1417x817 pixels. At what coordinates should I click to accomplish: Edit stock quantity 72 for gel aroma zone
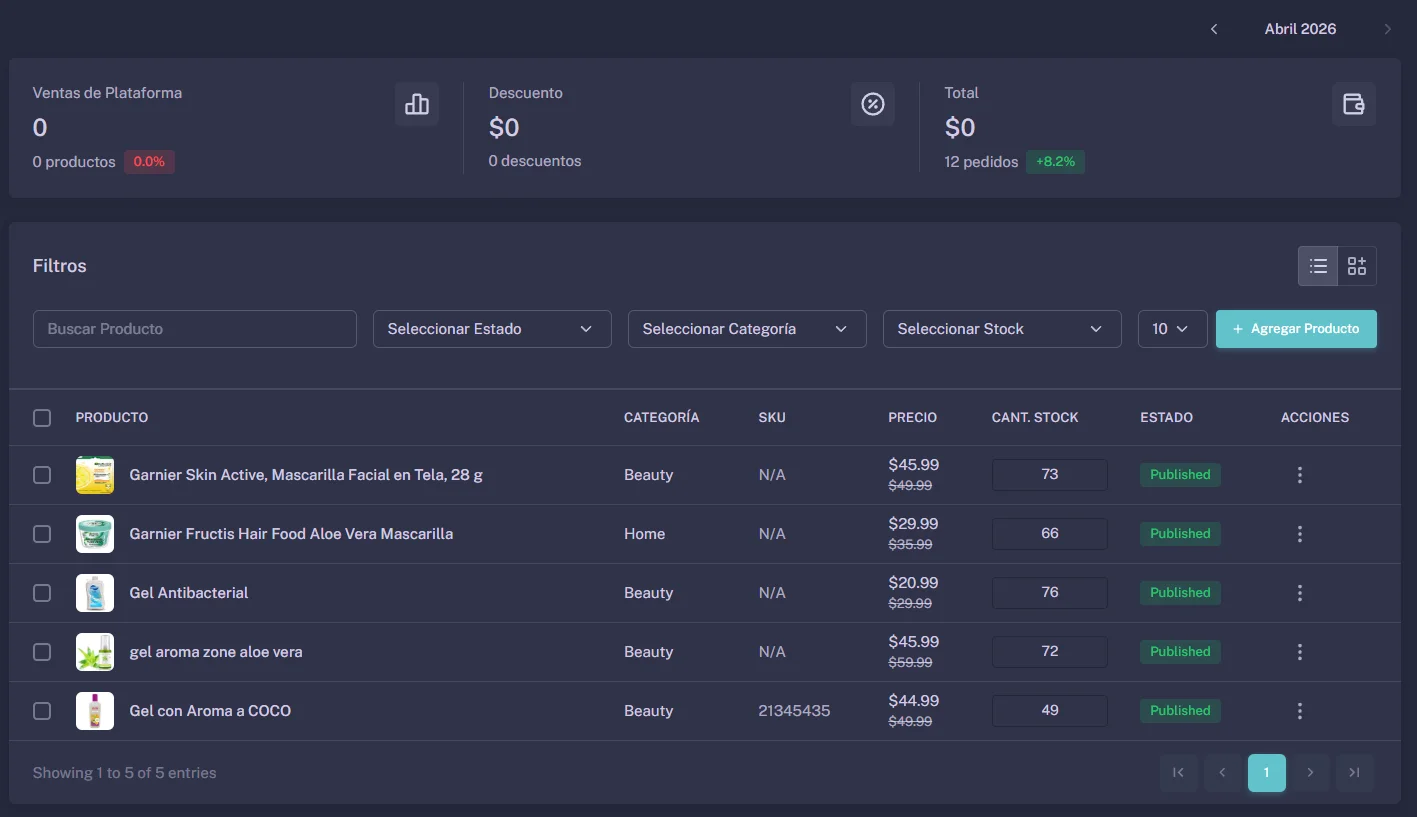1050,652
